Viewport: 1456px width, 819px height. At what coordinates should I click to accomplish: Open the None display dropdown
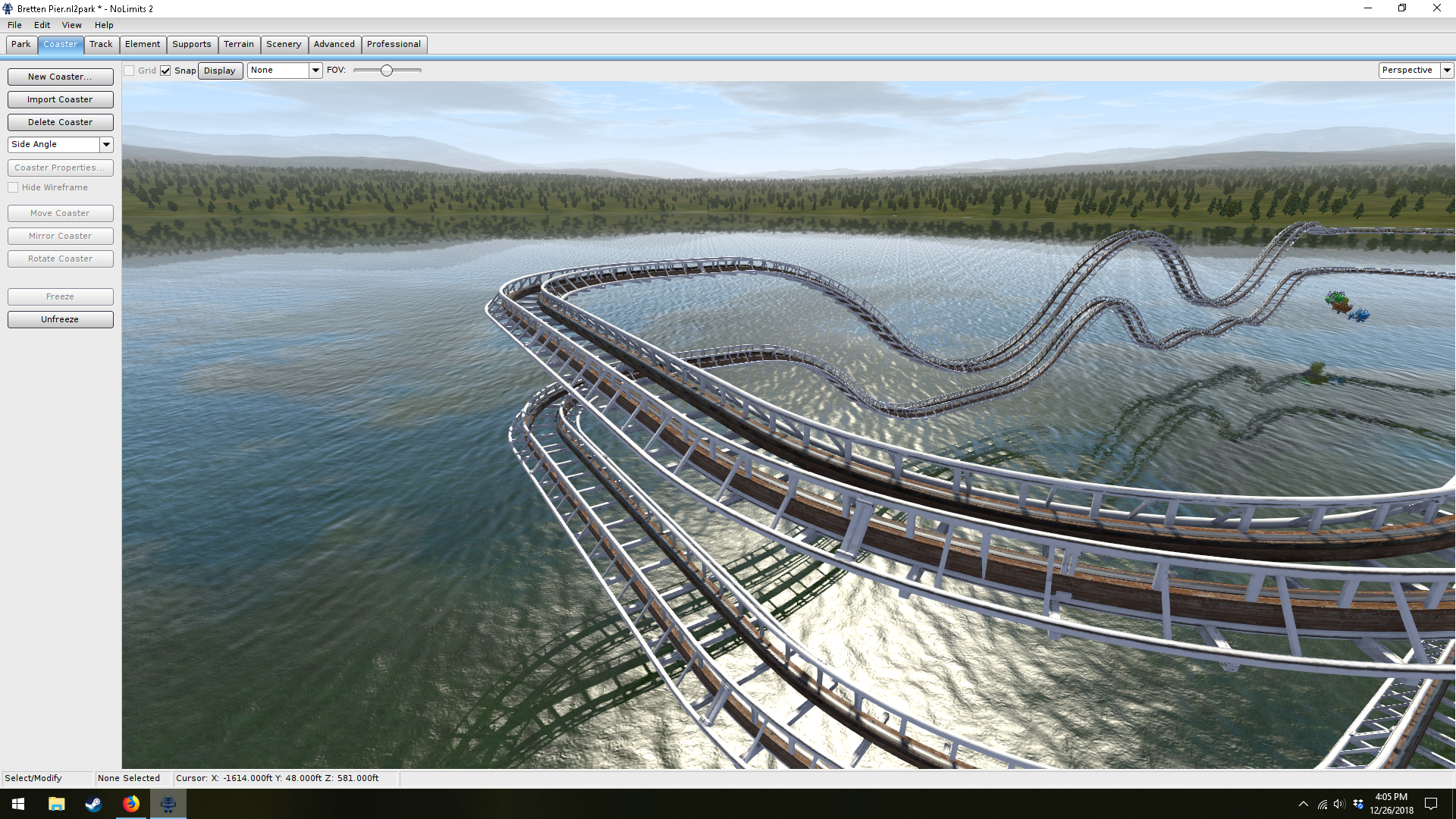click(x=315, y=70)
